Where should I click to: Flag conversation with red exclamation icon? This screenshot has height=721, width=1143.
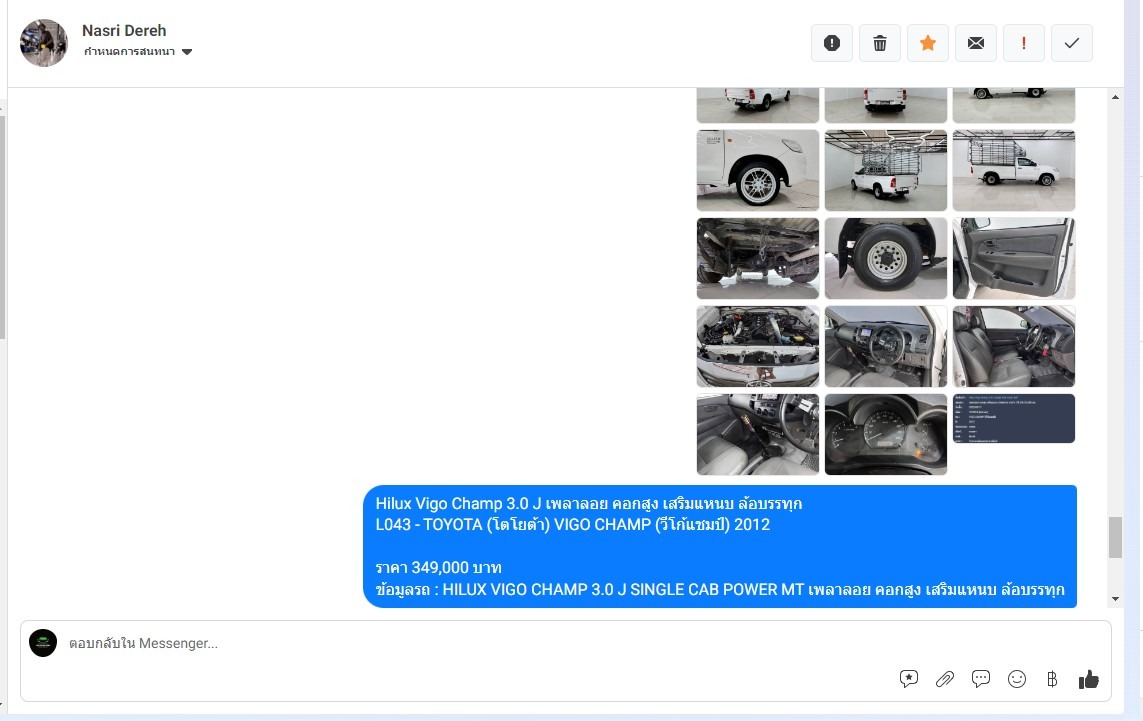(1024, 43)
